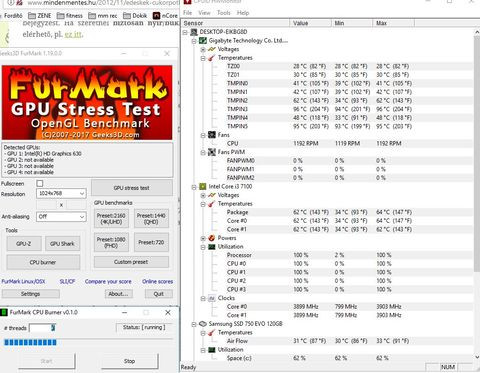Open the Dokik bookmark folder
Screen dimensions: 480x373
coord(135,16)
